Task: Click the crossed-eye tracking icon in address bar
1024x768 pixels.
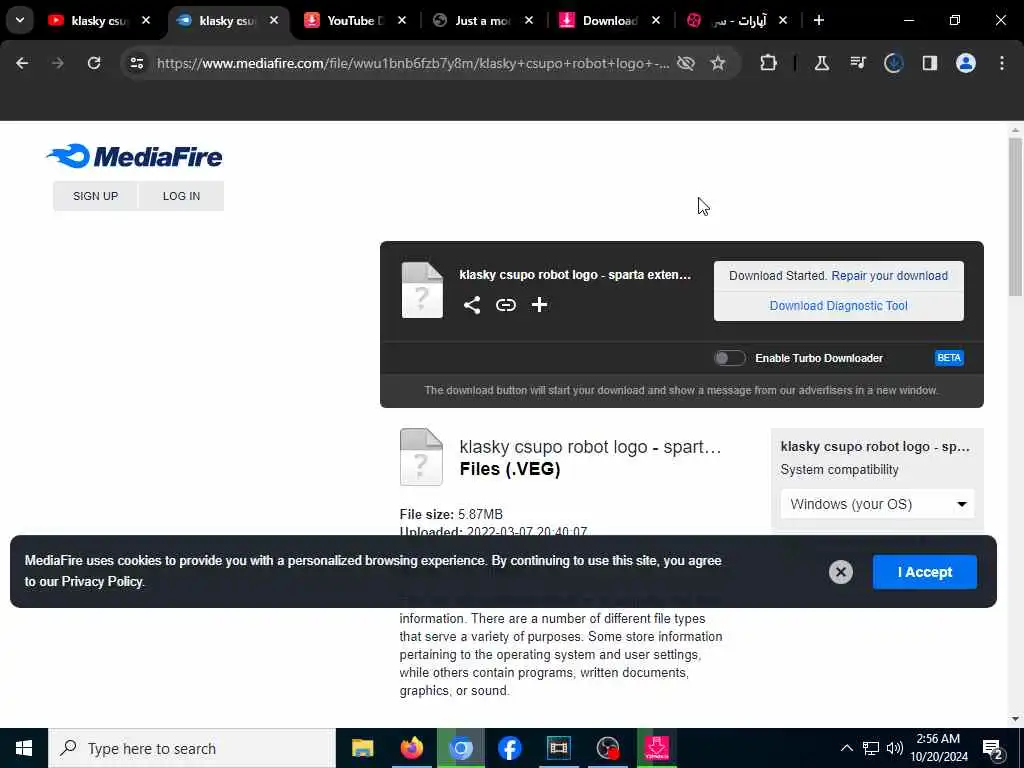Action: point(686,63)
